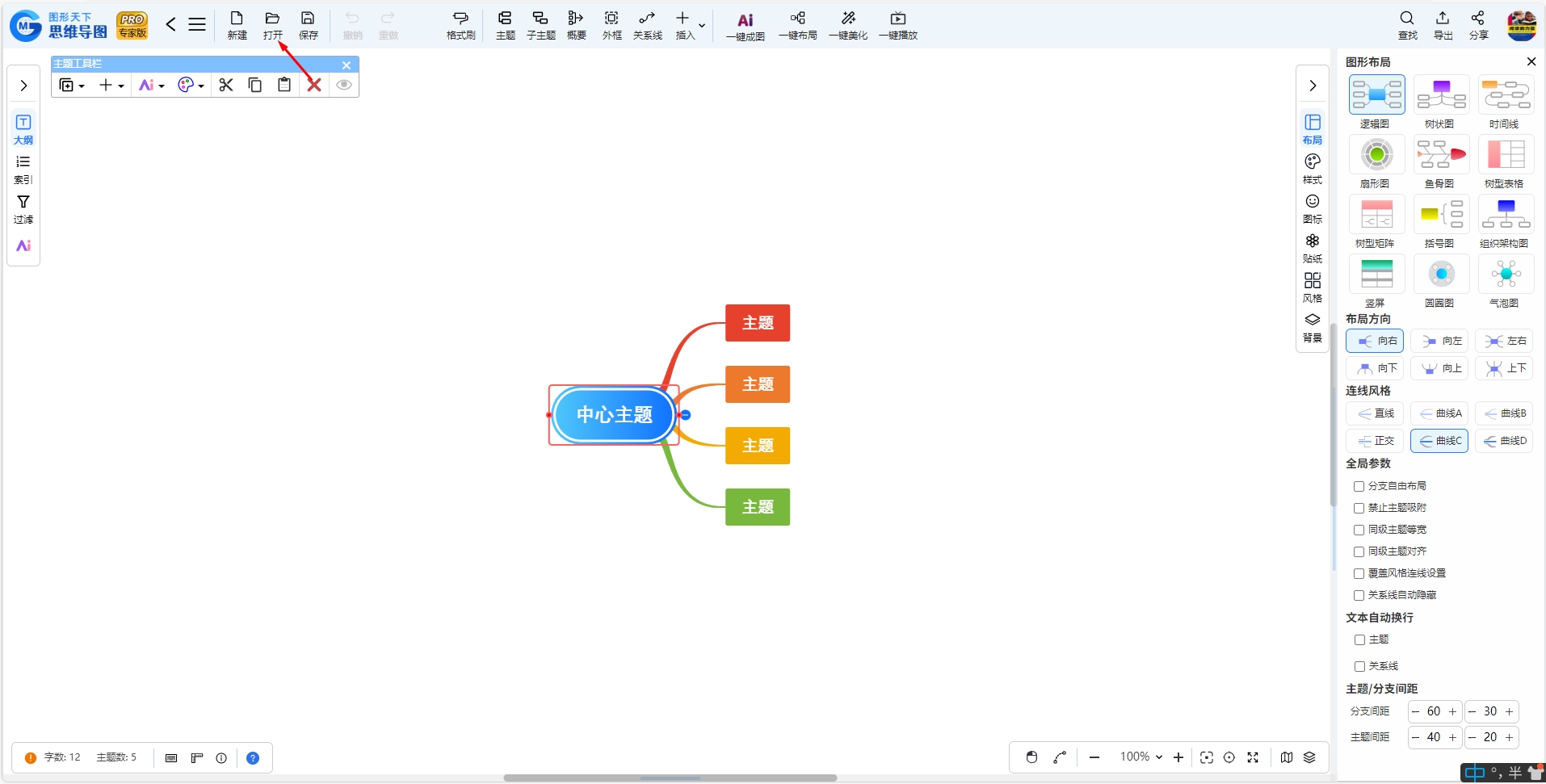
Task: Switch to the 样式 style tab
Action: coord(1313,169)
